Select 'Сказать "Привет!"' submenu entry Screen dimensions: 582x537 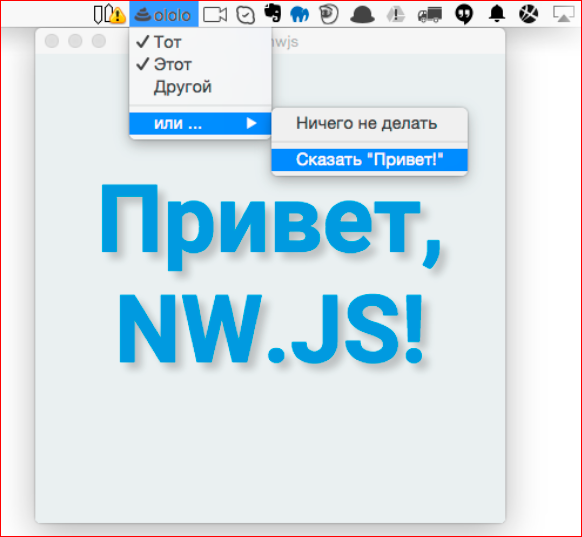pos(369,160)
